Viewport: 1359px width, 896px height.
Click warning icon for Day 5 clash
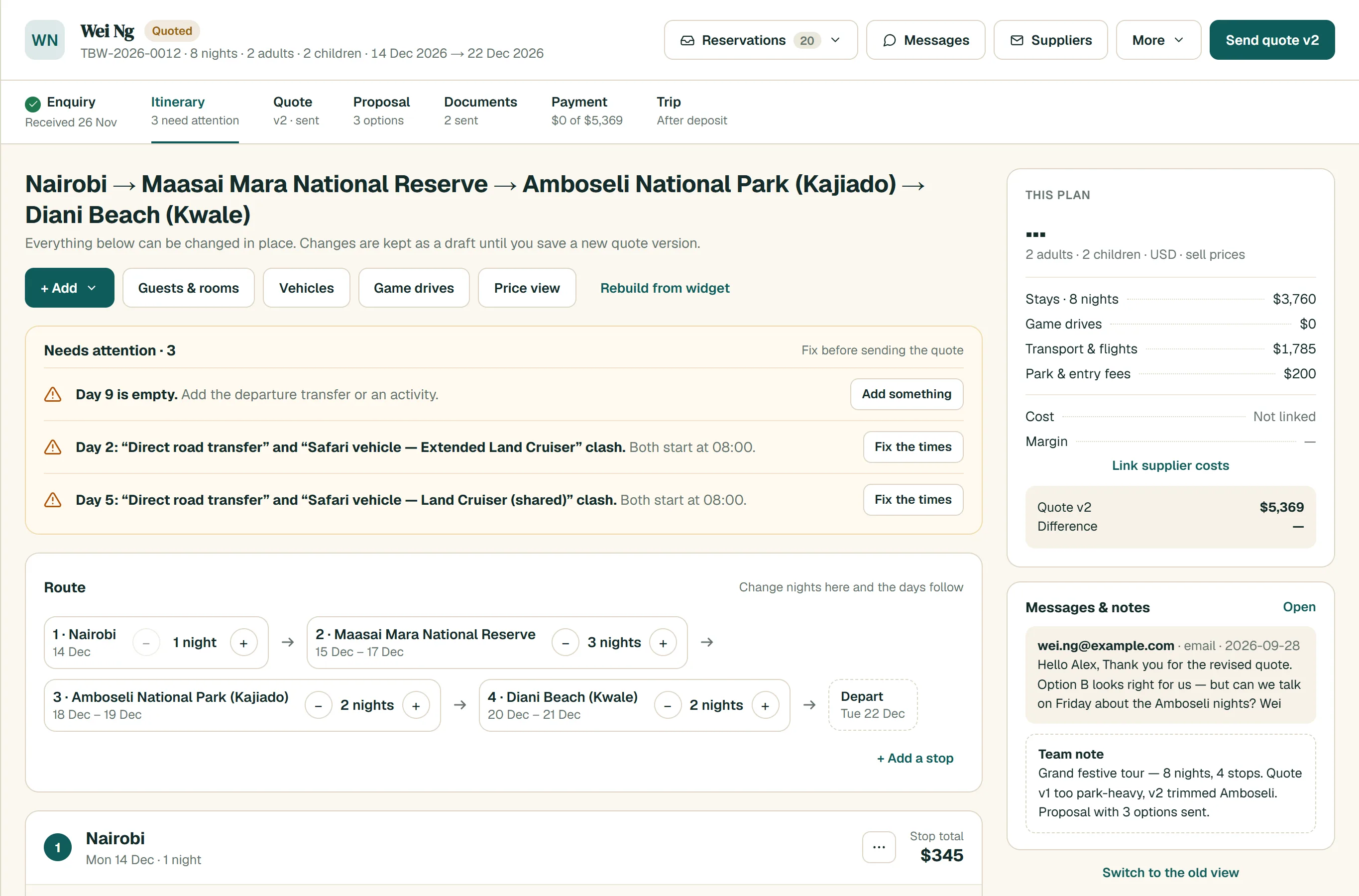coord(53,500)
